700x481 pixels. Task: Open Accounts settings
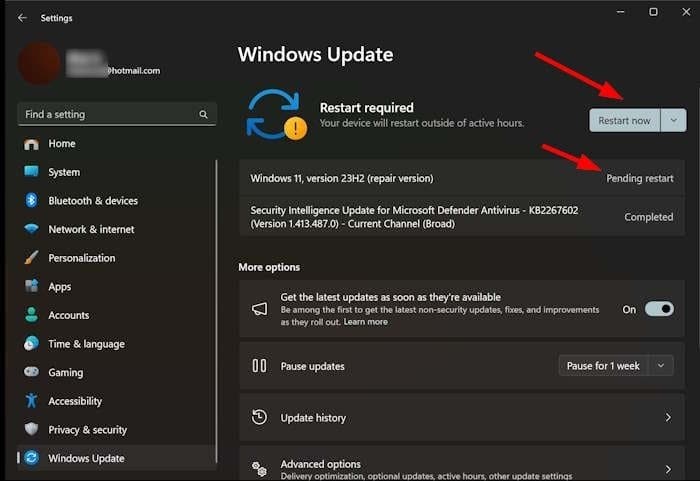[x=117, y=315]
